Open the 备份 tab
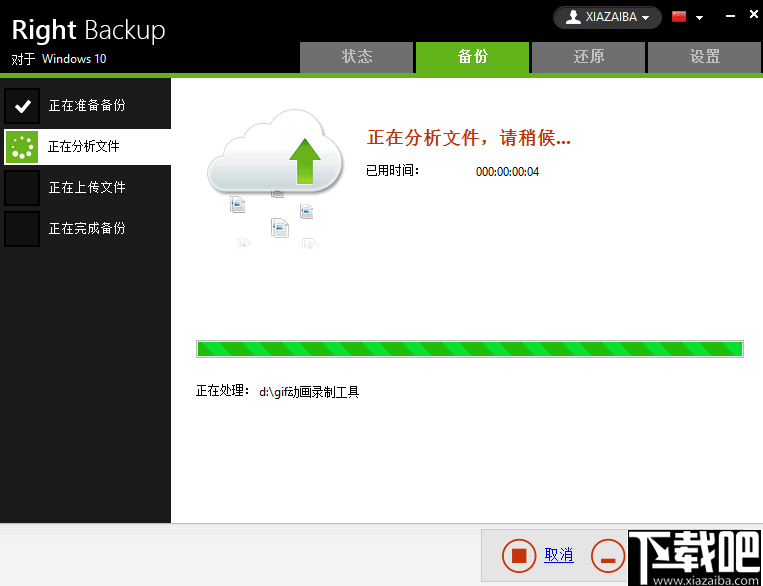763x586 pixels. (x=472, y=57)
